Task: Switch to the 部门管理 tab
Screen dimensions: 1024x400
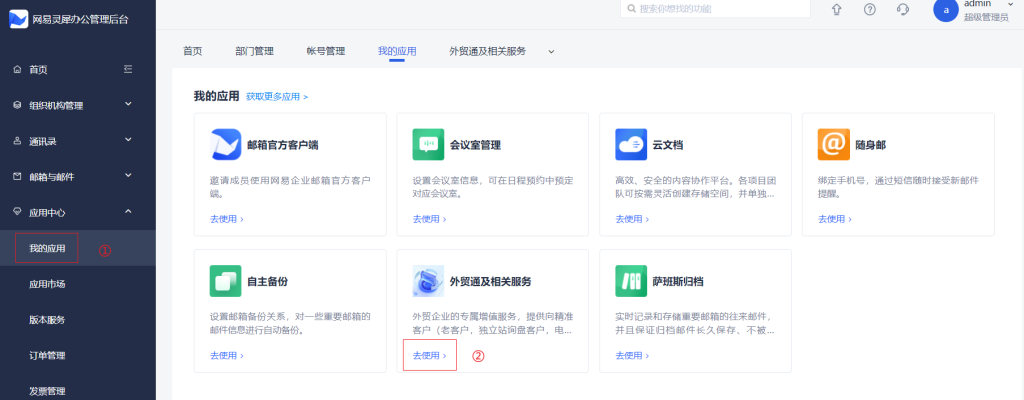Action: [254, 51]
